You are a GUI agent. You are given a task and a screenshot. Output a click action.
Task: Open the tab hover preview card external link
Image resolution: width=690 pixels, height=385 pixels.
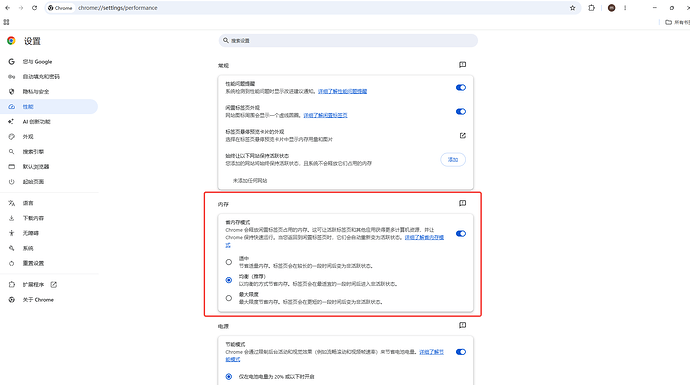pos(462,136)
